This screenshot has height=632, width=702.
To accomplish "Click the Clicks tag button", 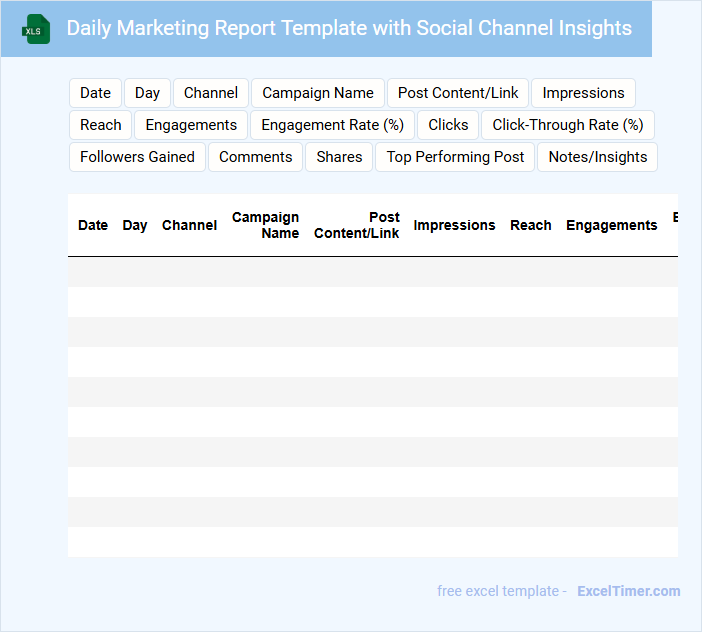I will (x=448, y=125).
